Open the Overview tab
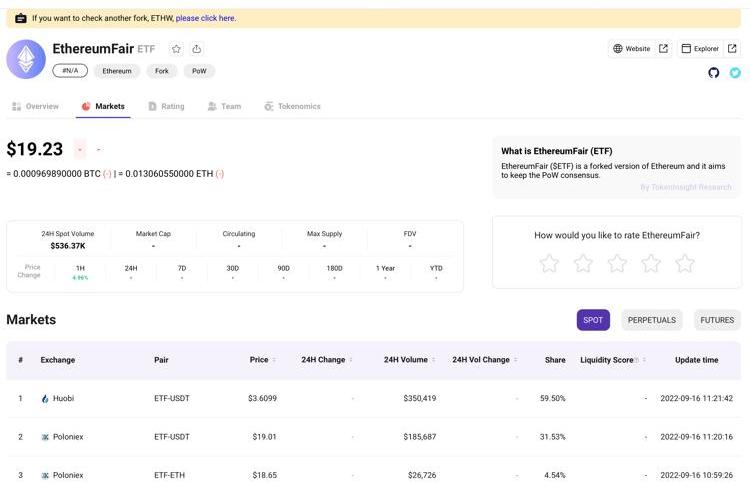Image resolution: width=750 pixels, height=488 pixels. point(35,106)
